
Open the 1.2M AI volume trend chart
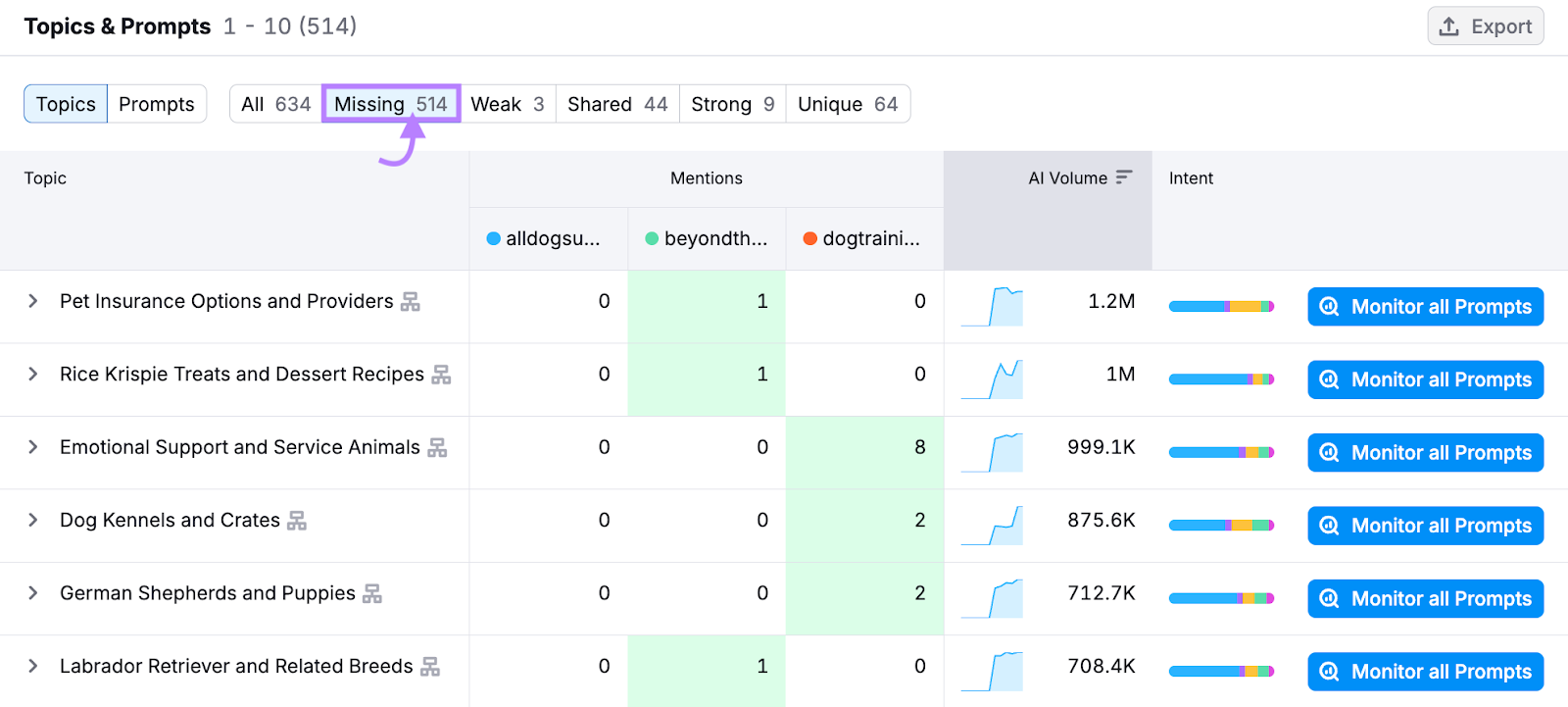tap(992, 306)
